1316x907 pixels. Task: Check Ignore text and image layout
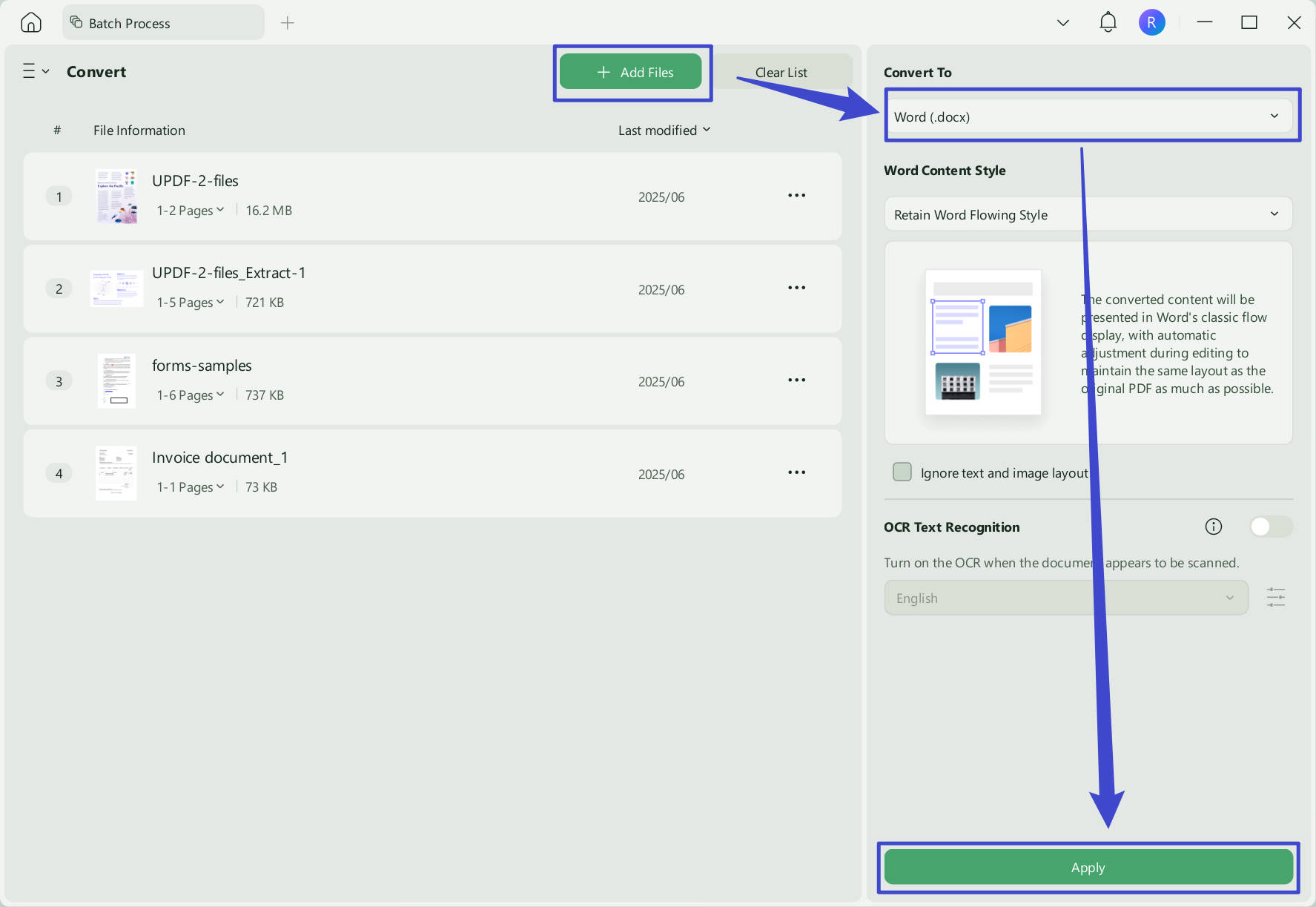tap(902, 472)
